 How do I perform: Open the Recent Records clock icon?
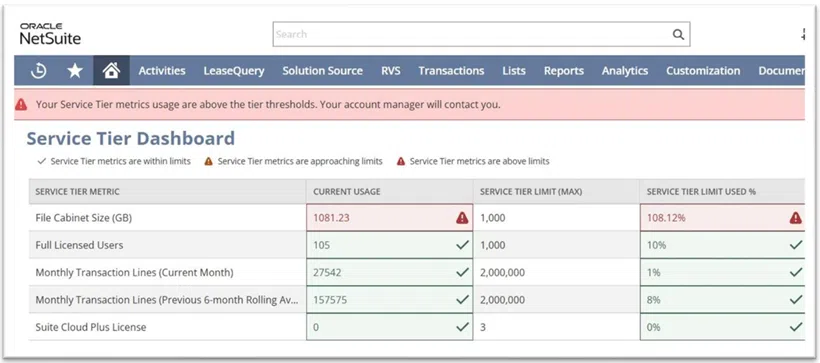click(x=38, y=71)
